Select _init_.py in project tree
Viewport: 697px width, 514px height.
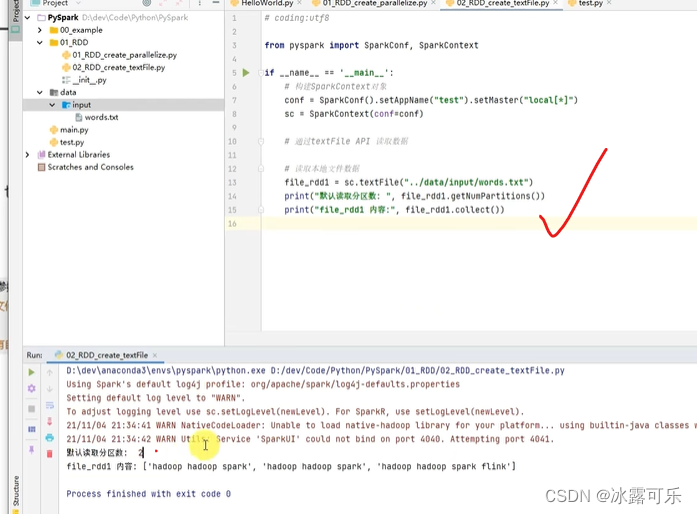point(90,80)
